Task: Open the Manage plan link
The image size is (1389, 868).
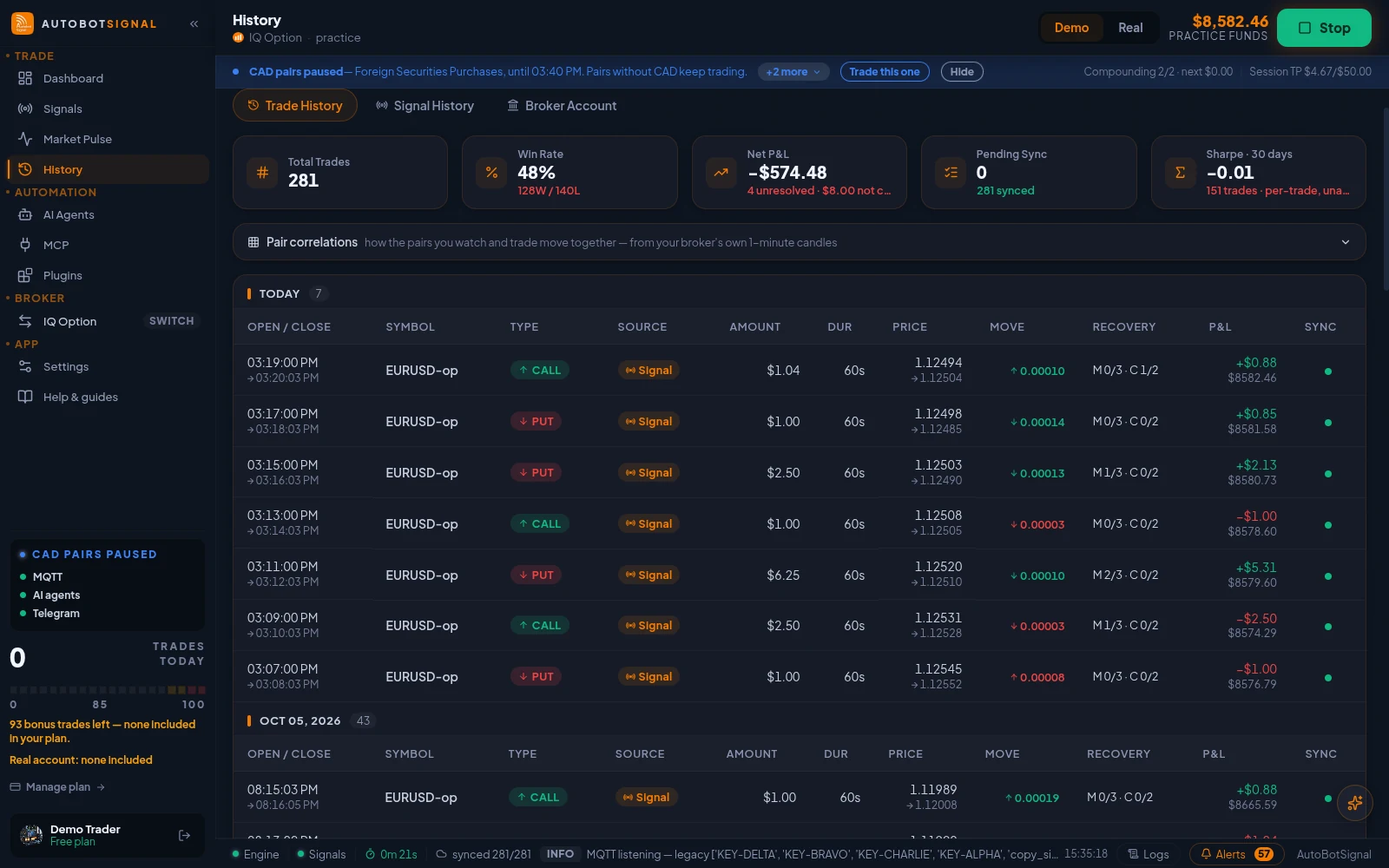Action: pyautogui.click(x=57, y=786)
